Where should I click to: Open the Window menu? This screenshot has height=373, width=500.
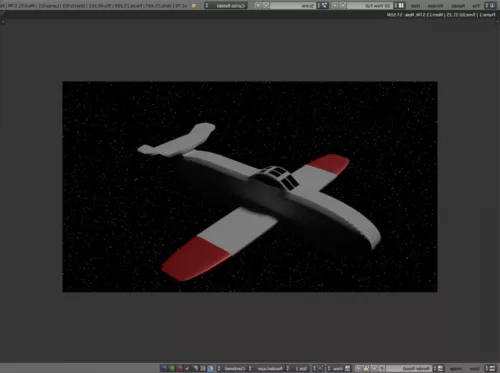[436, 6]
